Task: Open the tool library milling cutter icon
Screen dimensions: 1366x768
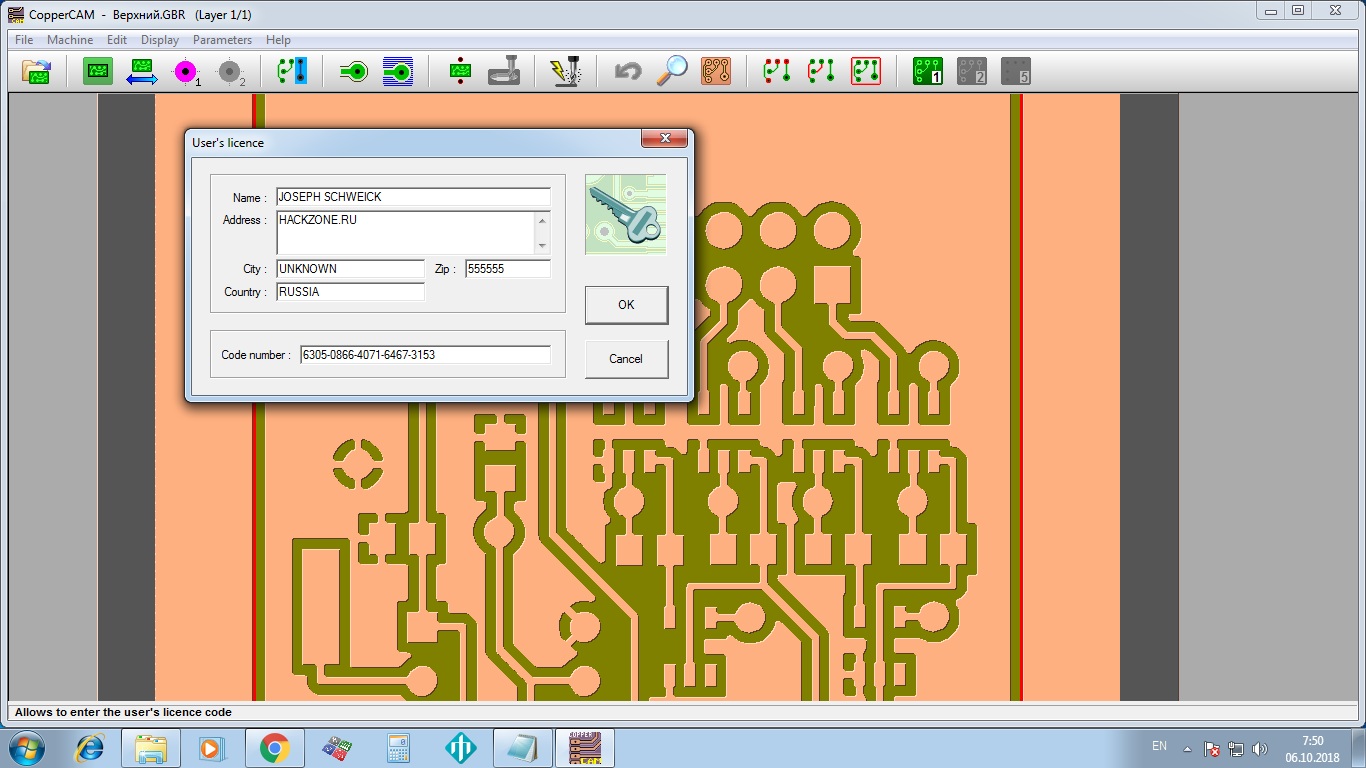Action: click(504, 72)
